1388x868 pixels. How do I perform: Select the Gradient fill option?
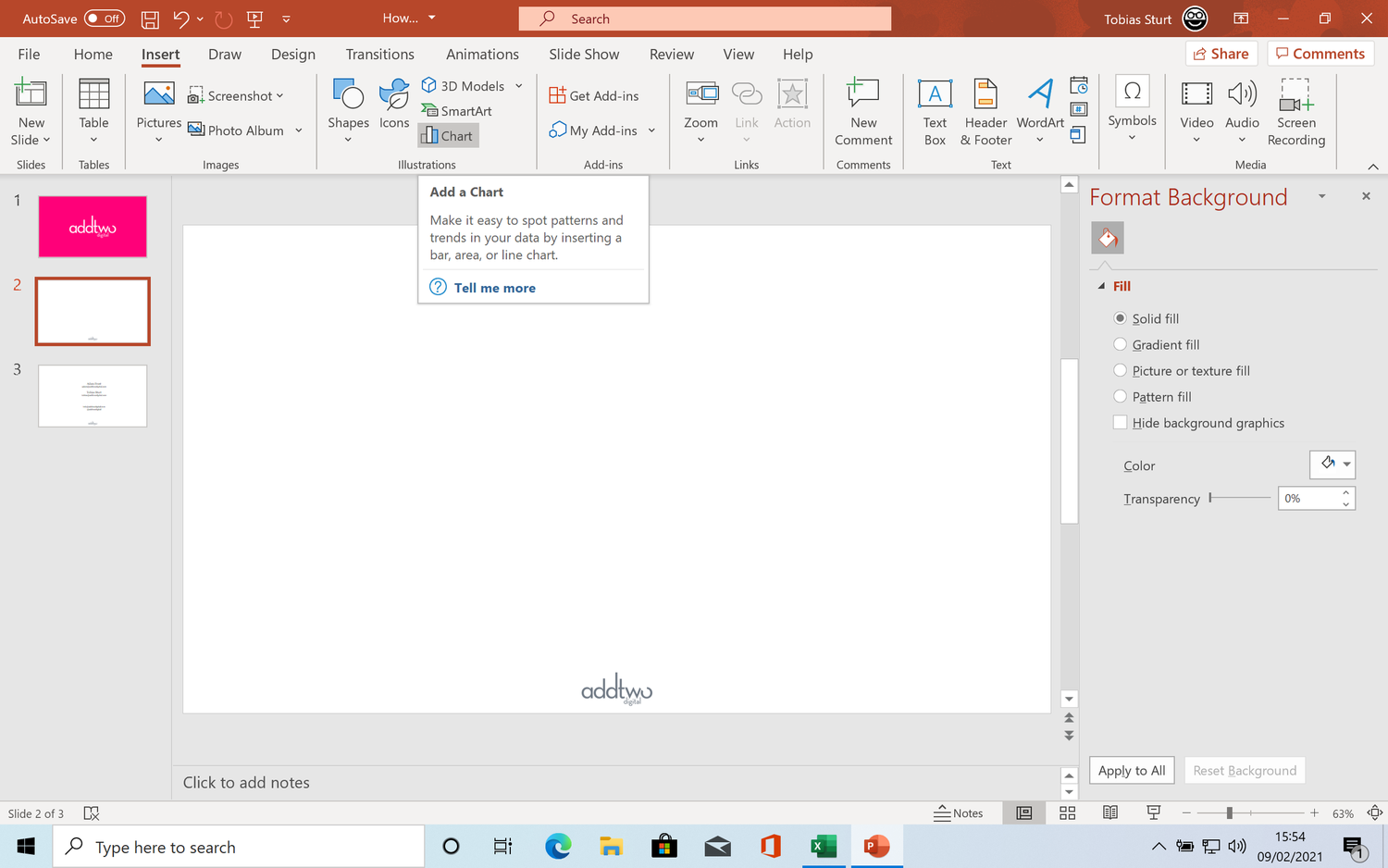pos(1121,344)
